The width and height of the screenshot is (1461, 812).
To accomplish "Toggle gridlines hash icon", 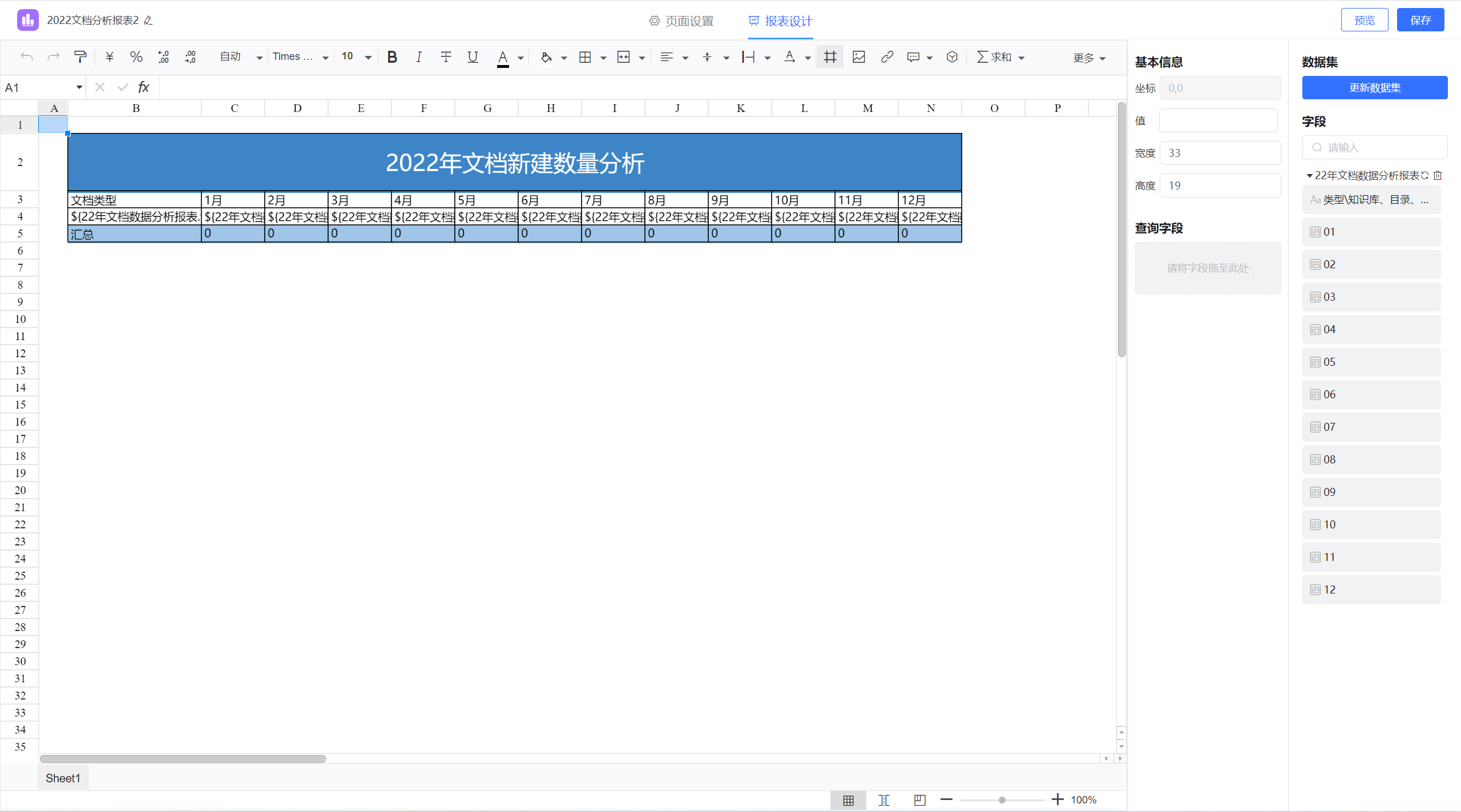I will (x=830, y=57).
